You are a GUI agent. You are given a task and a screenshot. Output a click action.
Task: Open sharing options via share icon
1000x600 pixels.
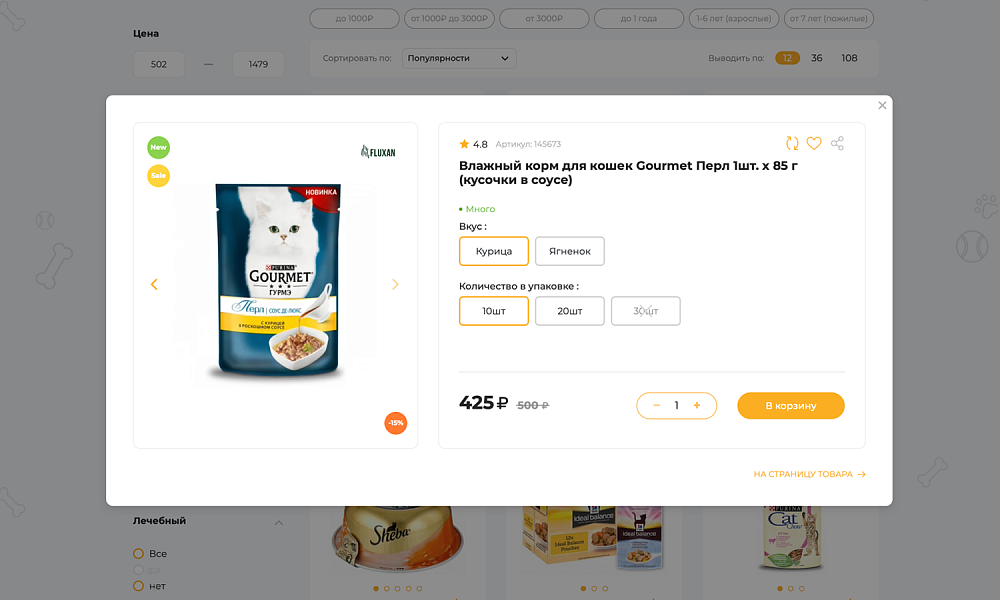point(837,143)
